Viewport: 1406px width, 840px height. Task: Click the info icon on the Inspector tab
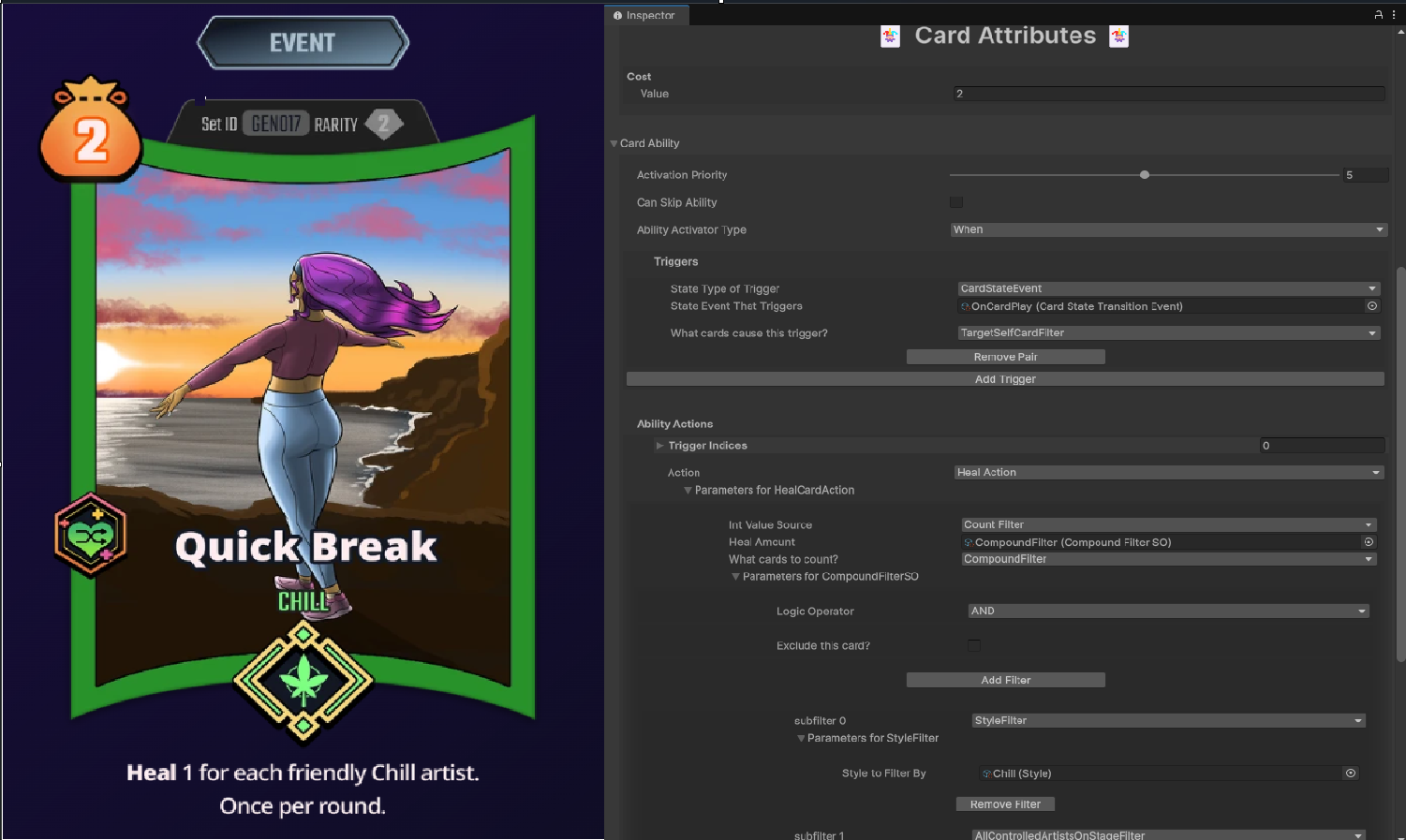point(615,15)
